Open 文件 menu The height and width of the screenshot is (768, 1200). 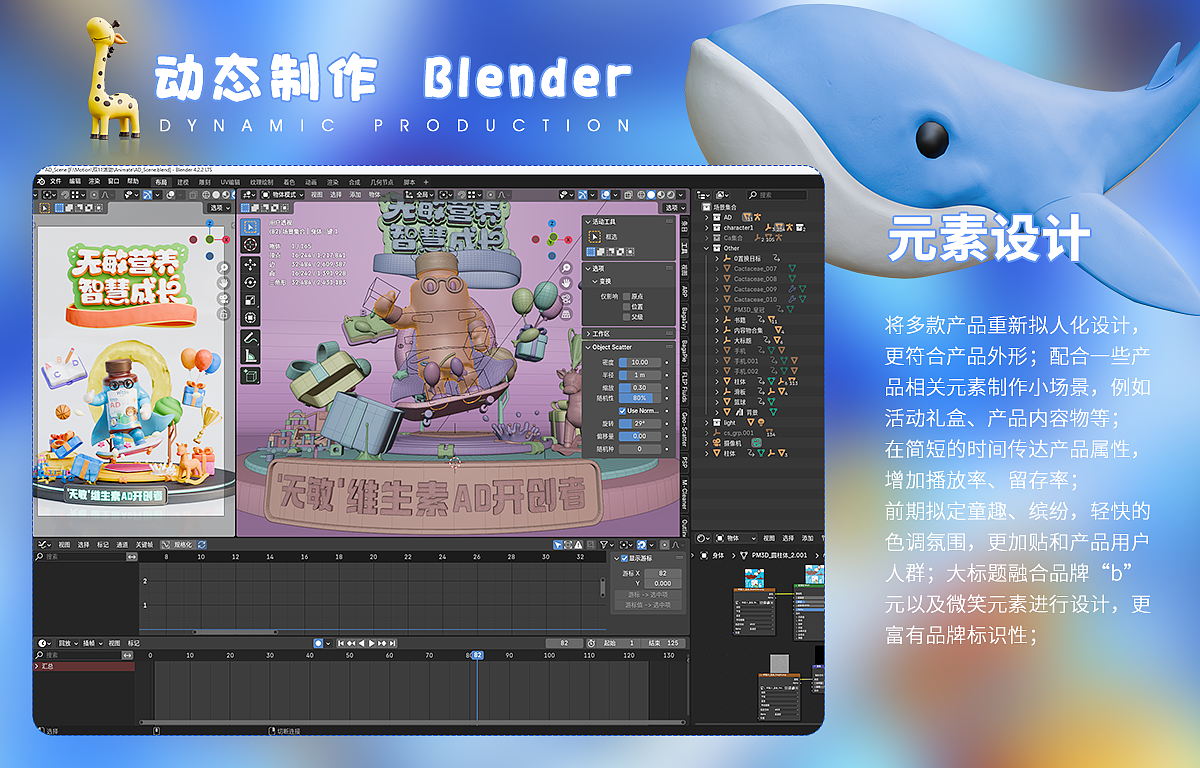pyautogui.click(x=56, y=181)
